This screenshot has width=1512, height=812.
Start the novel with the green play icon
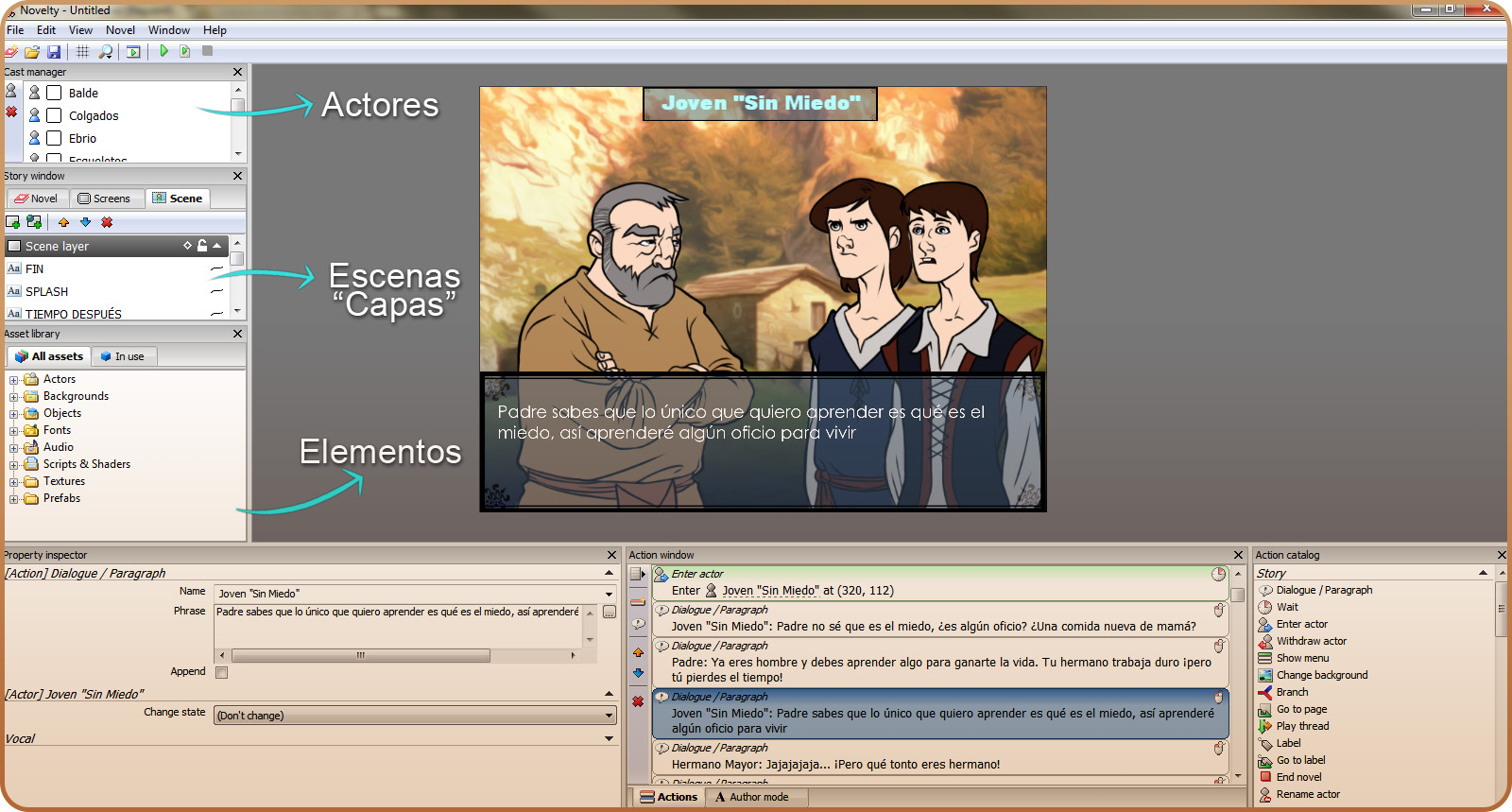pos(163,51)
